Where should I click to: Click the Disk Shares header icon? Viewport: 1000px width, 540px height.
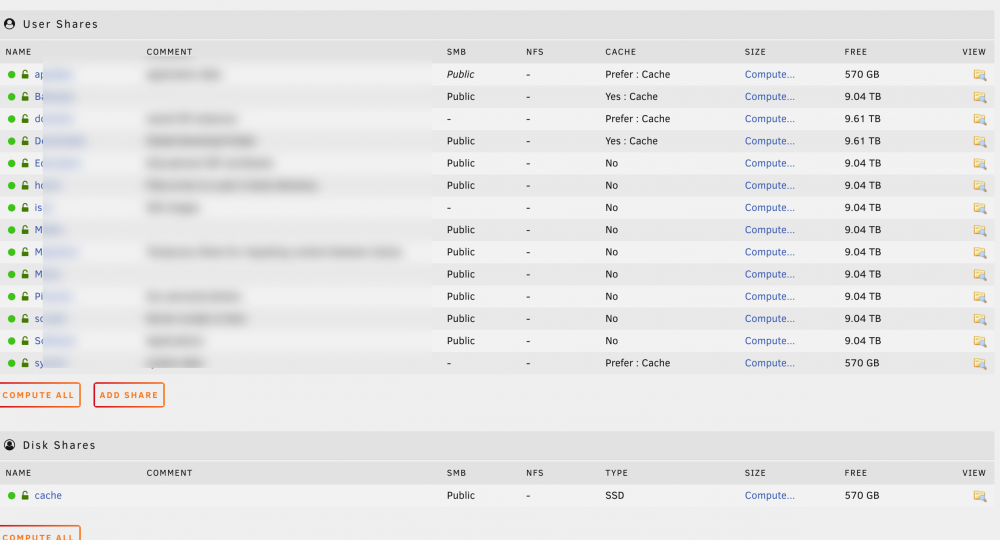[10, 444]
